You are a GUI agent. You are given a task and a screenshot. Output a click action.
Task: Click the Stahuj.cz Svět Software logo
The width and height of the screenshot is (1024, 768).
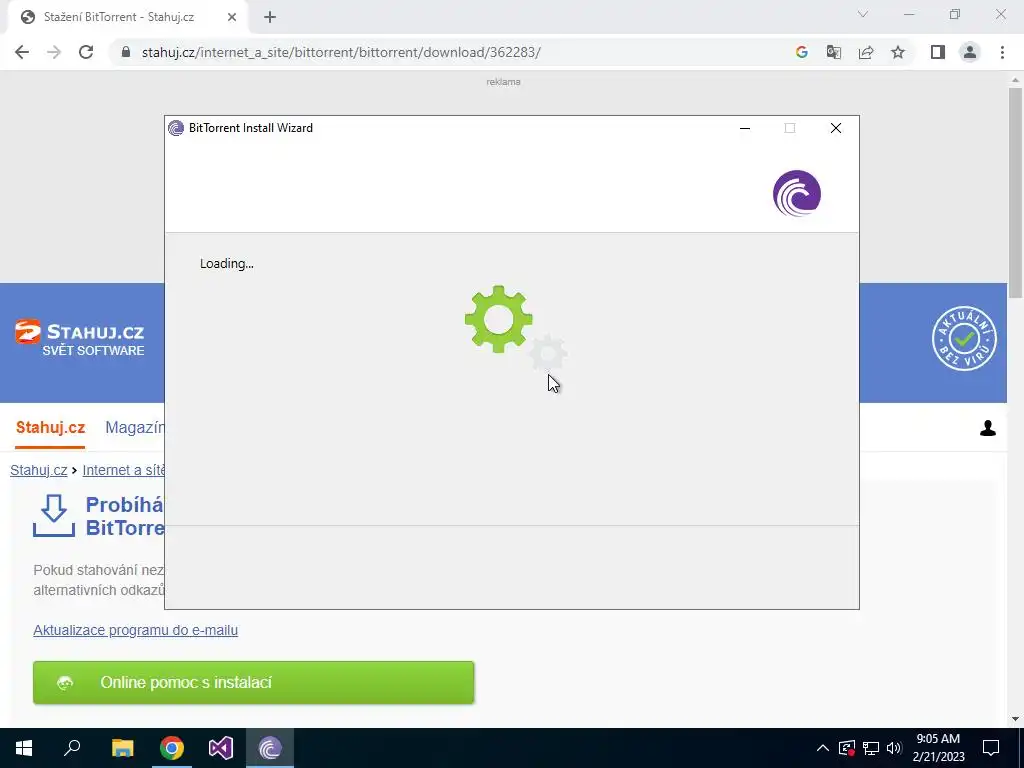(80, 338)
